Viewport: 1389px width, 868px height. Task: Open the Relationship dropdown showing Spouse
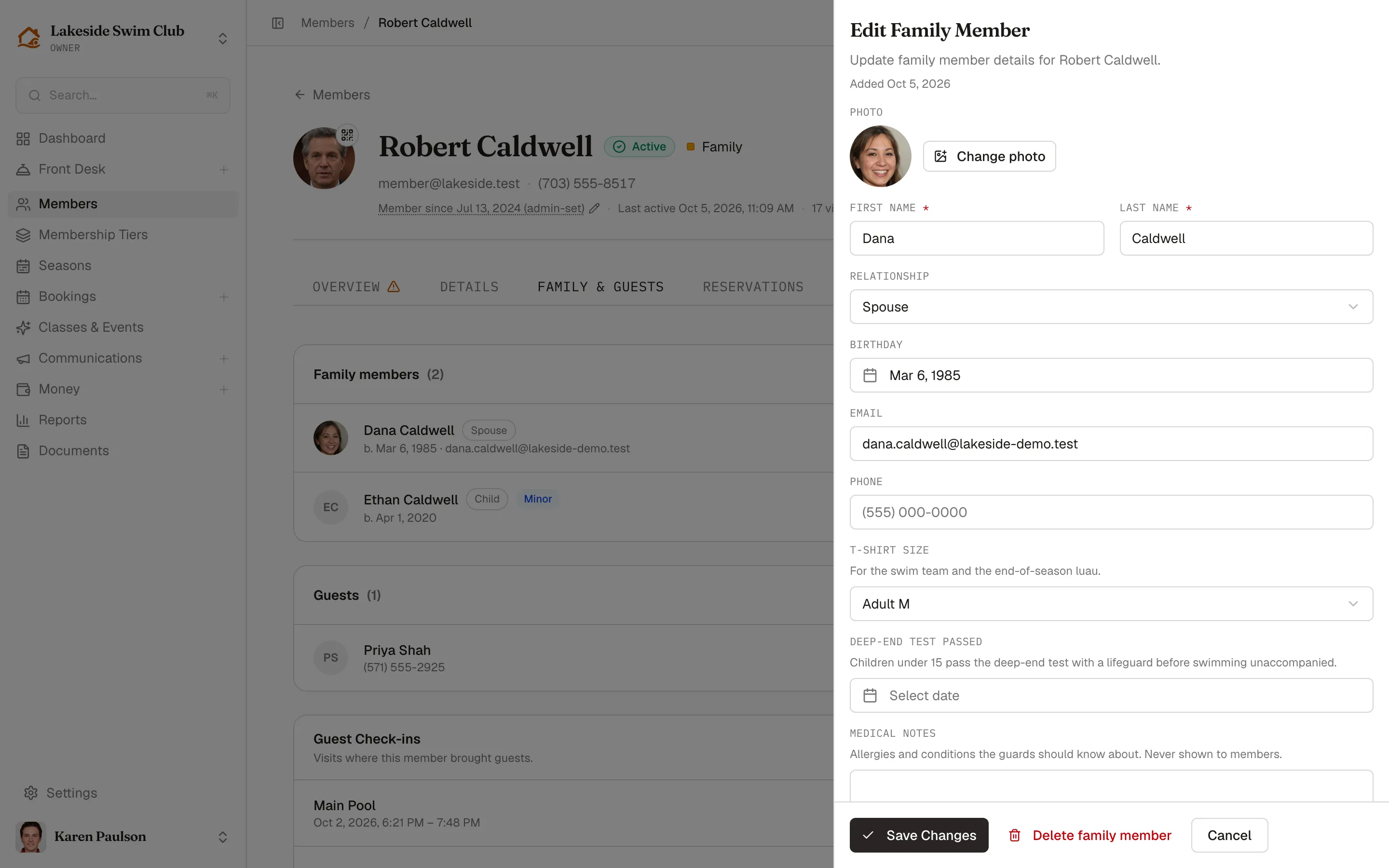(x=1111, y=307)
